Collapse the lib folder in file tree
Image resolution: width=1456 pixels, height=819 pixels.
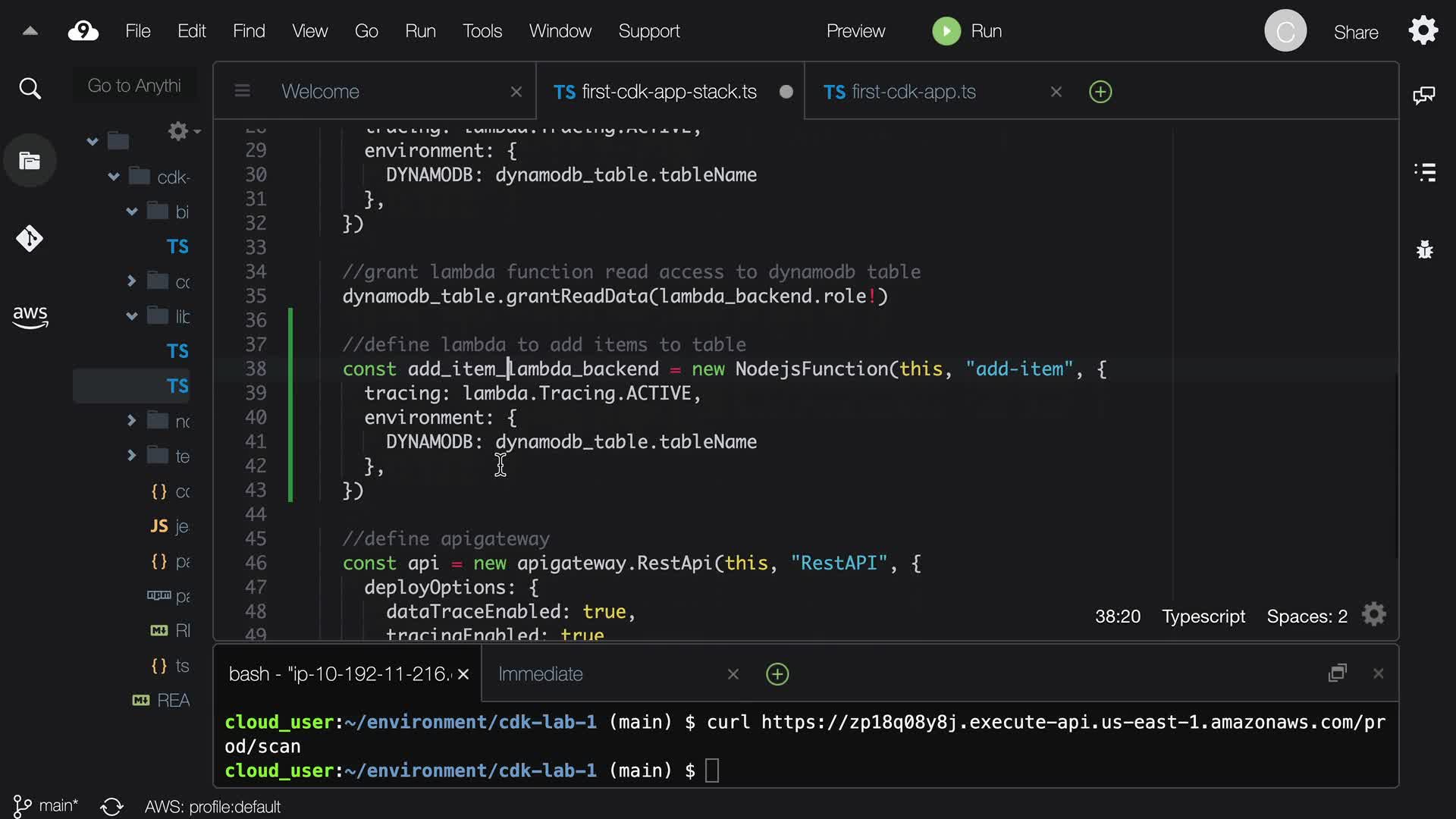click(132, 316)
